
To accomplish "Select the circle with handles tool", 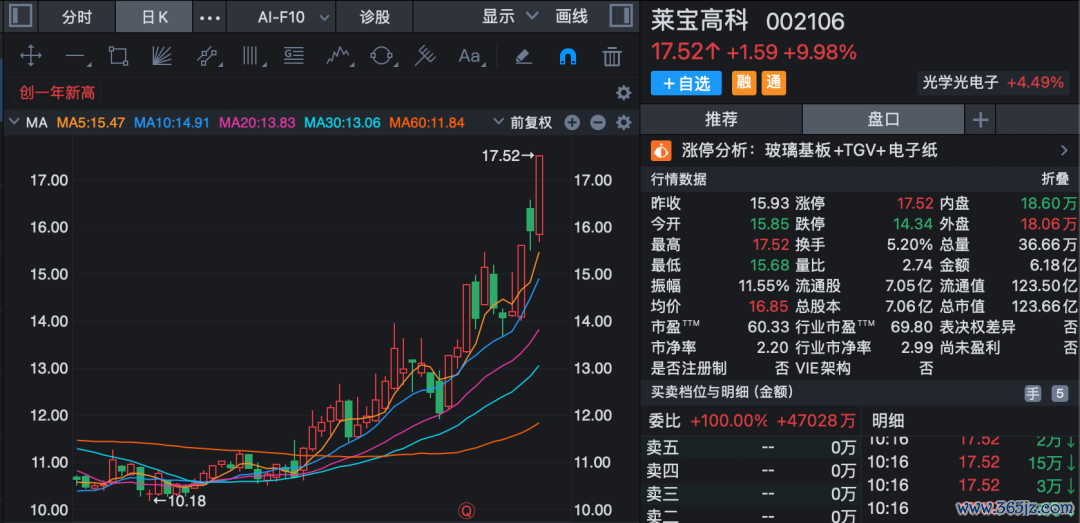I will click(382, 56).
